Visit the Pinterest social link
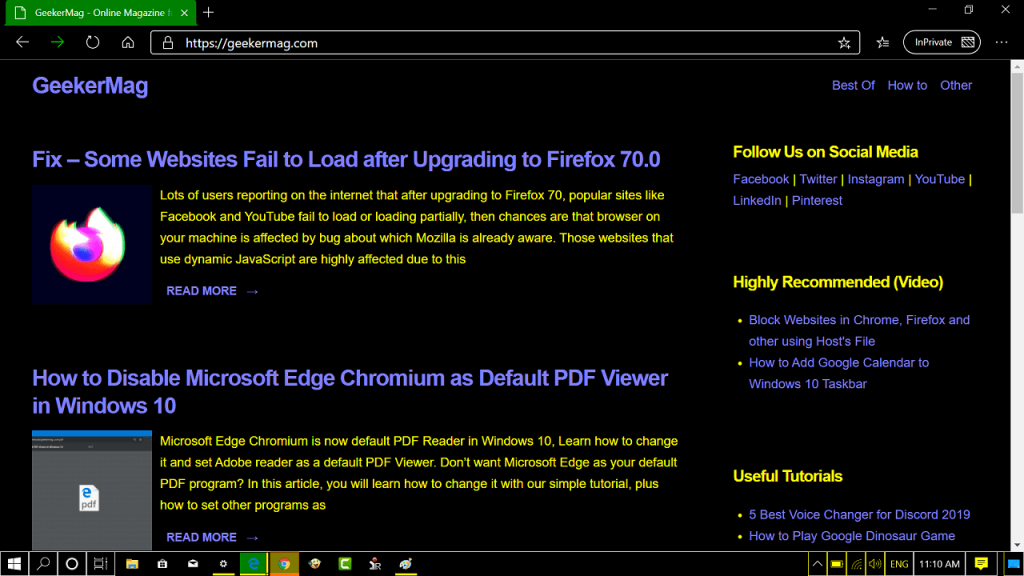The image size is (1024, 576). pyautogui.click(x=817, y=200)
